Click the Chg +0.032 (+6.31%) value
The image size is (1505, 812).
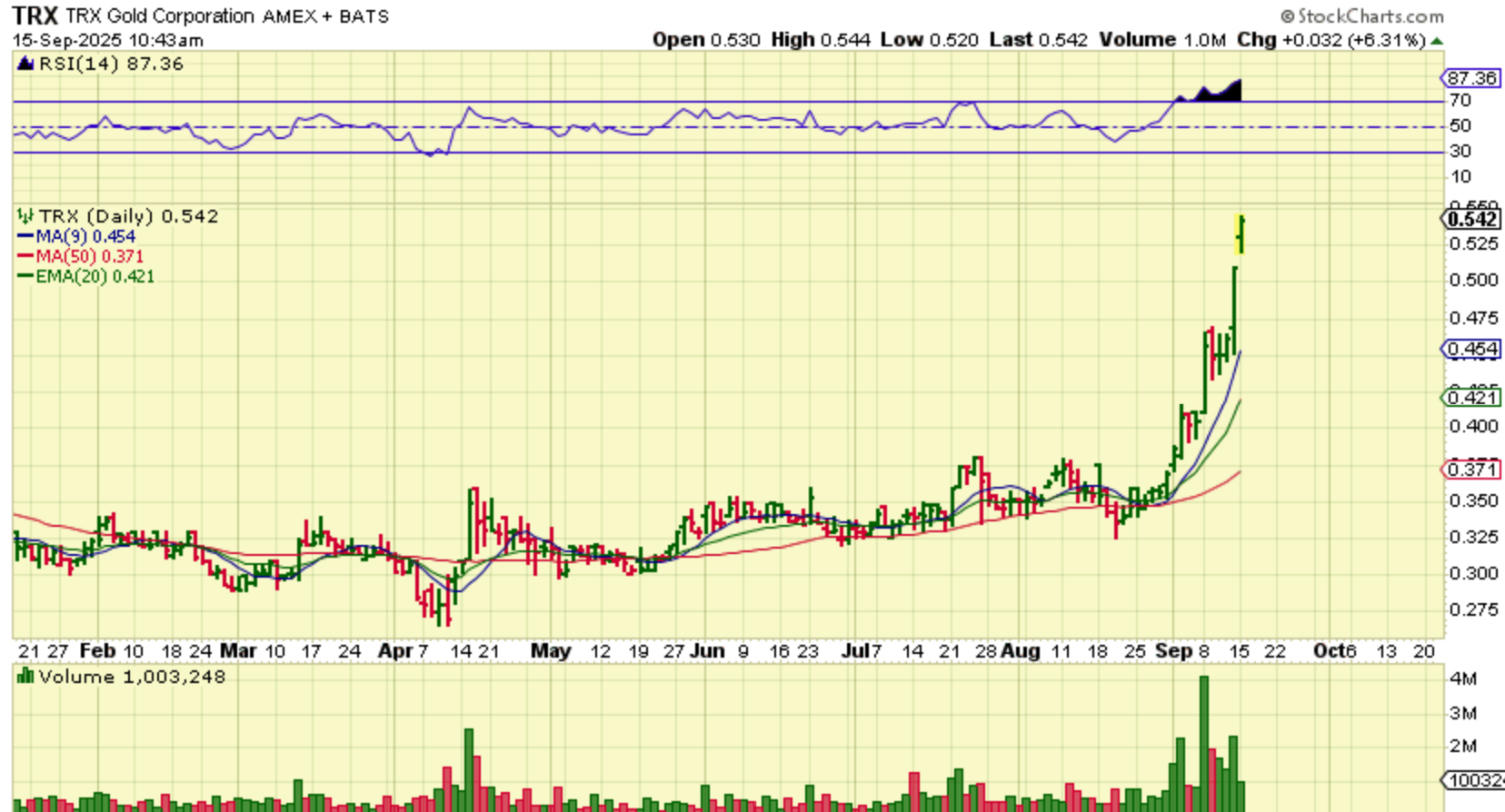point(1331,40)
